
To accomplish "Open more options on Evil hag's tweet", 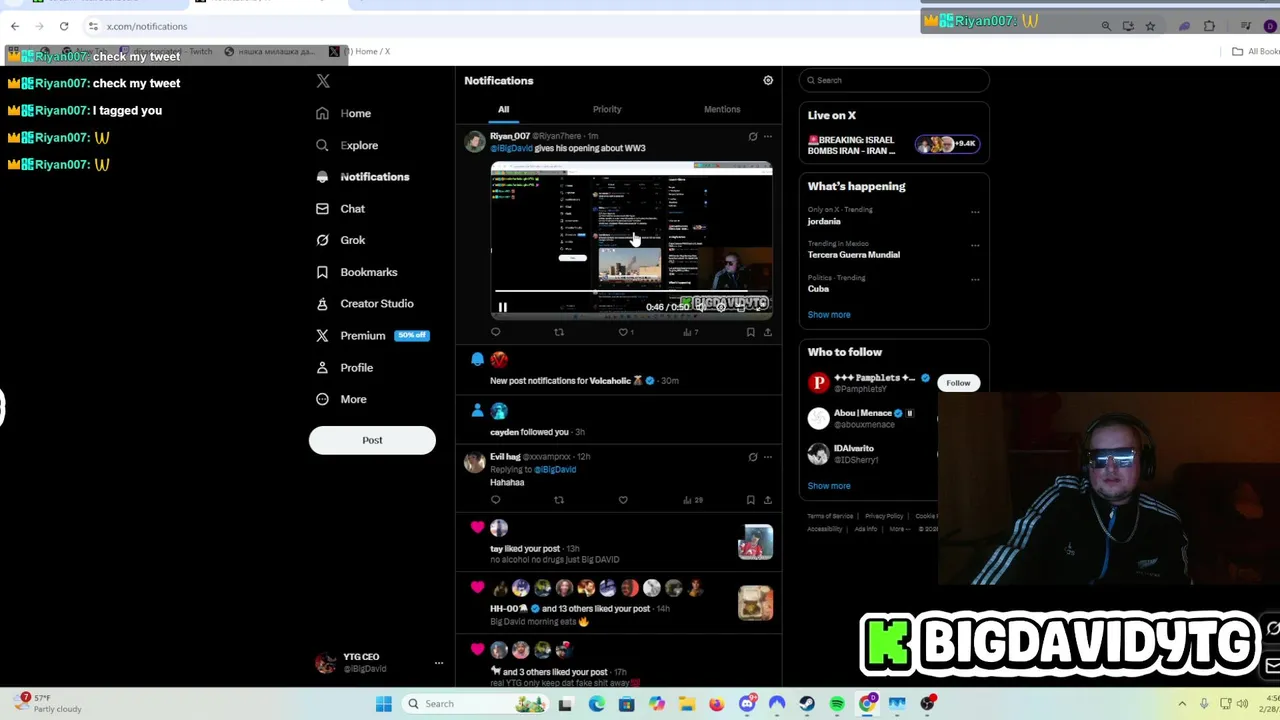I will pos(768,458).
